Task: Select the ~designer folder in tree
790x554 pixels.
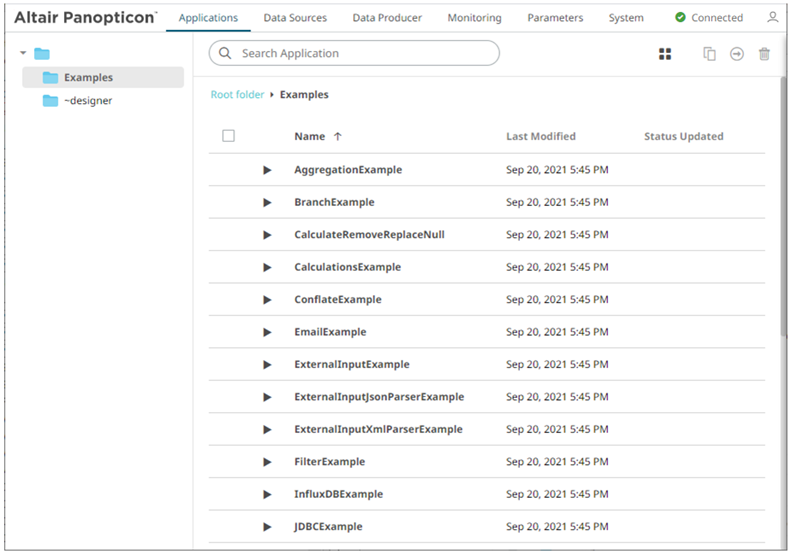Action: coord(87,101)
